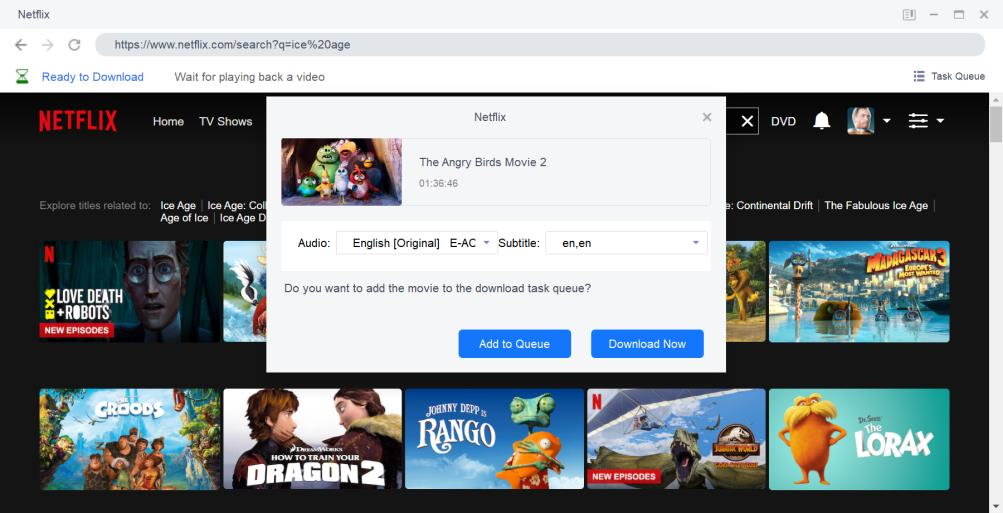Open the DVD menu item

783,122
